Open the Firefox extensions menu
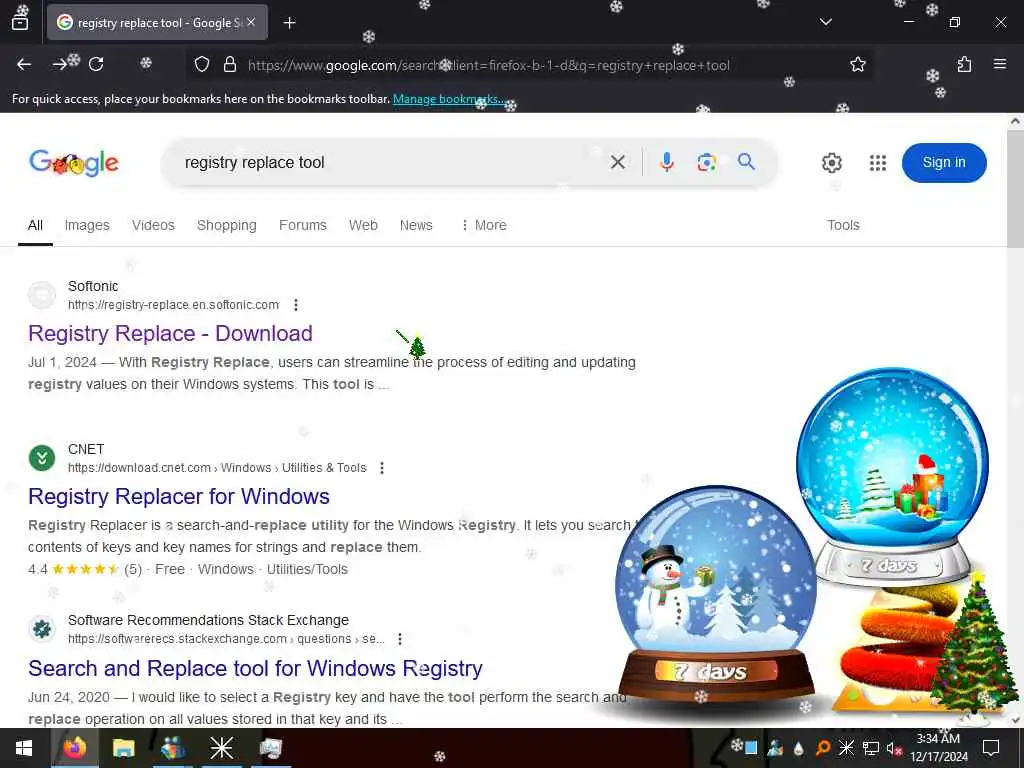 (x=964, y=64)
